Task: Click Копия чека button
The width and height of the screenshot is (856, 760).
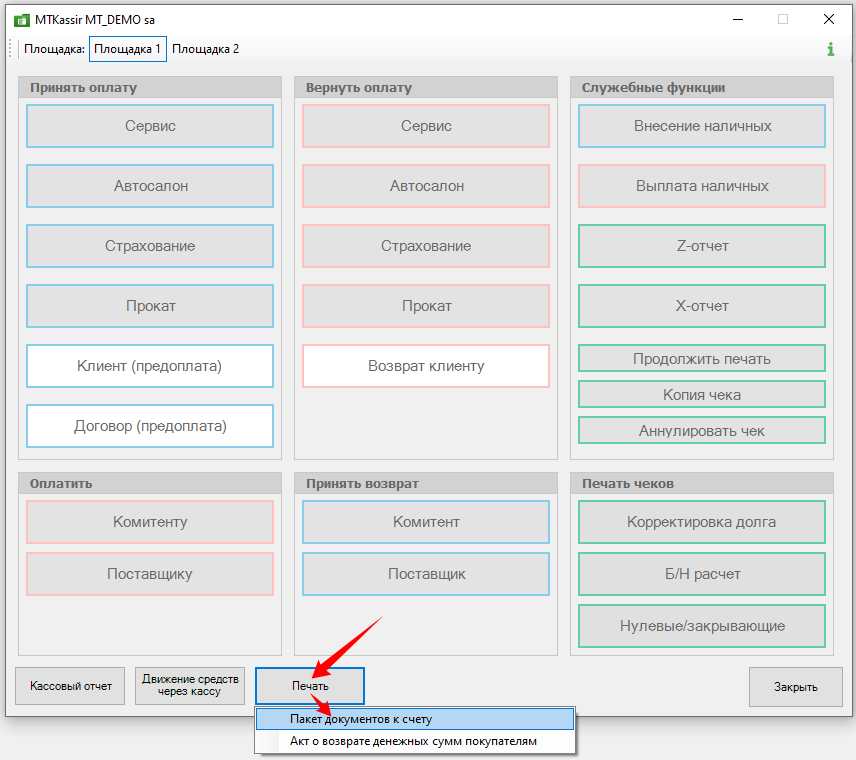Action: [702, 395]
